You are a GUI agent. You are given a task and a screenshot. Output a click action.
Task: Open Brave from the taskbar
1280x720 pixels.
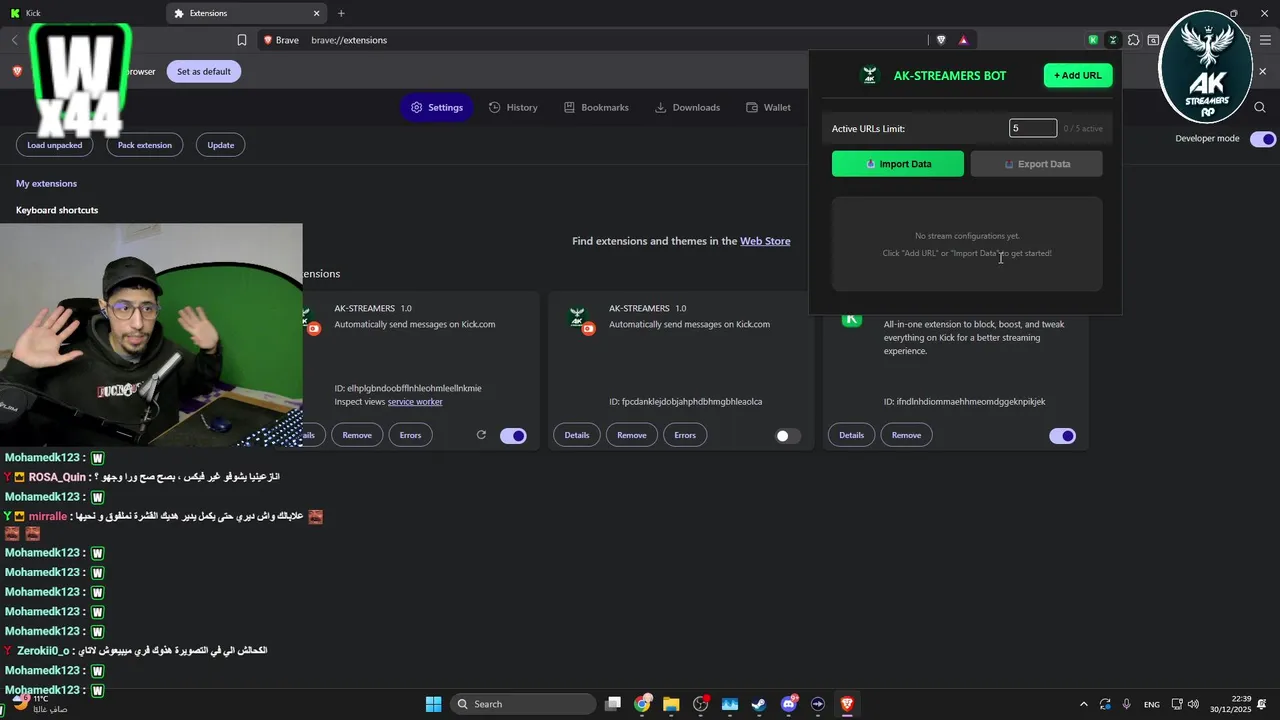(847, 704)
